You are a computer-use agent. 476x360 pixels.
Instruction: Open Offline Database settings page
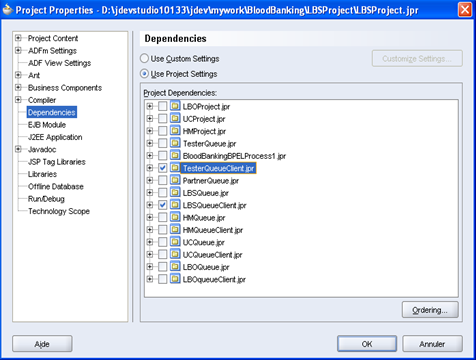pyautogui.click(x=56, y=186)
